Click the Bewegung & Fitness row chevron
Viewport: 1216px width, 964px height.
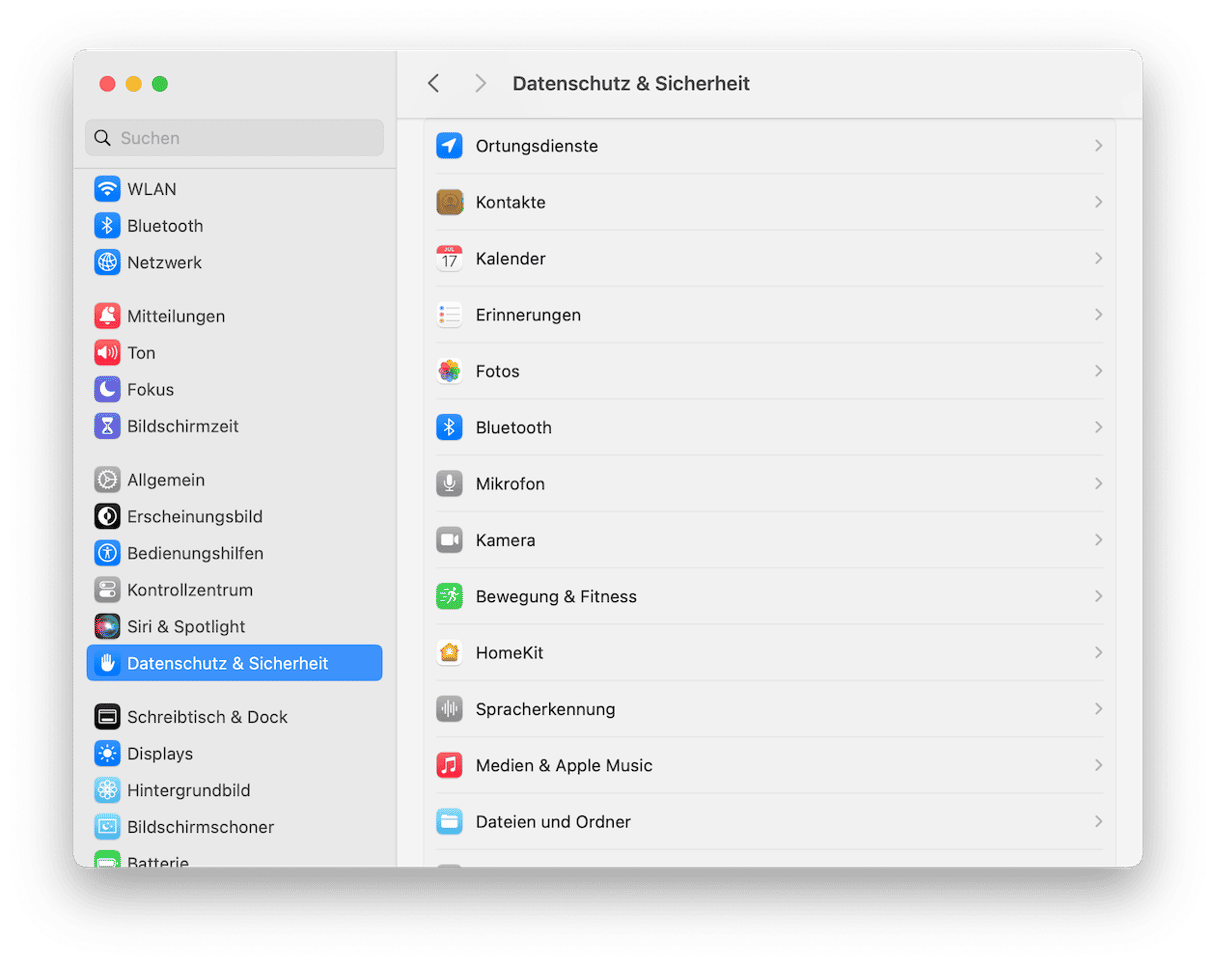tap(1098, 596)
